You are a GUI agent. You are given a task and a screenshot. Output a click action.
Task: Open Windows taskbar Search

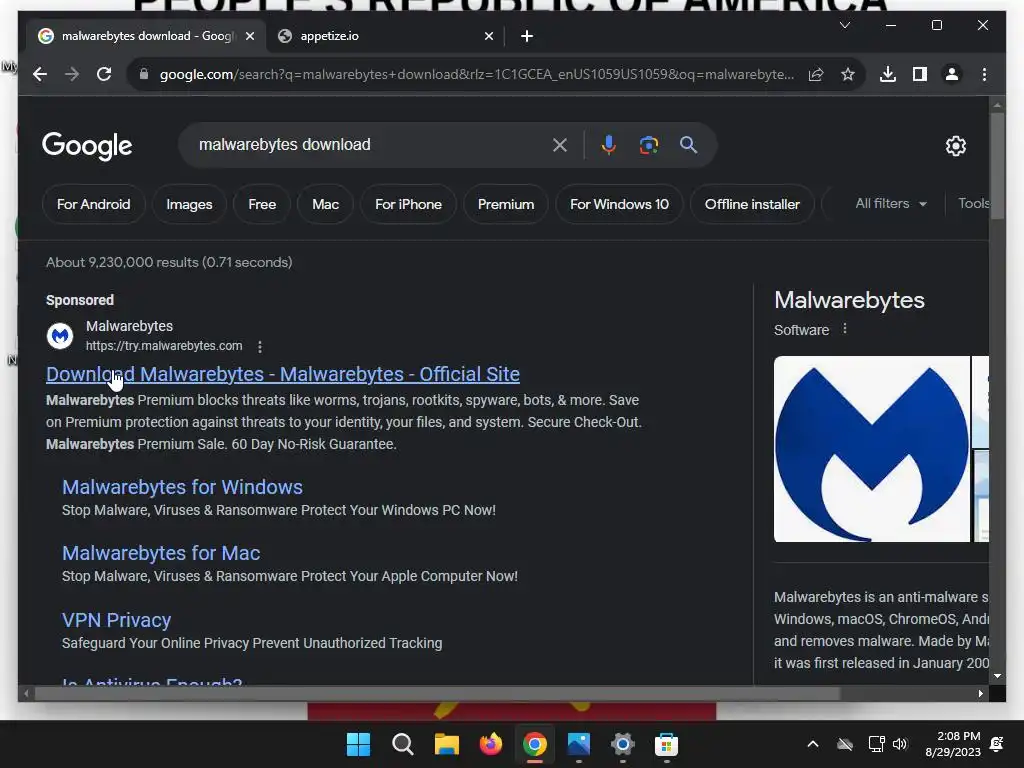tap(402, 744)
